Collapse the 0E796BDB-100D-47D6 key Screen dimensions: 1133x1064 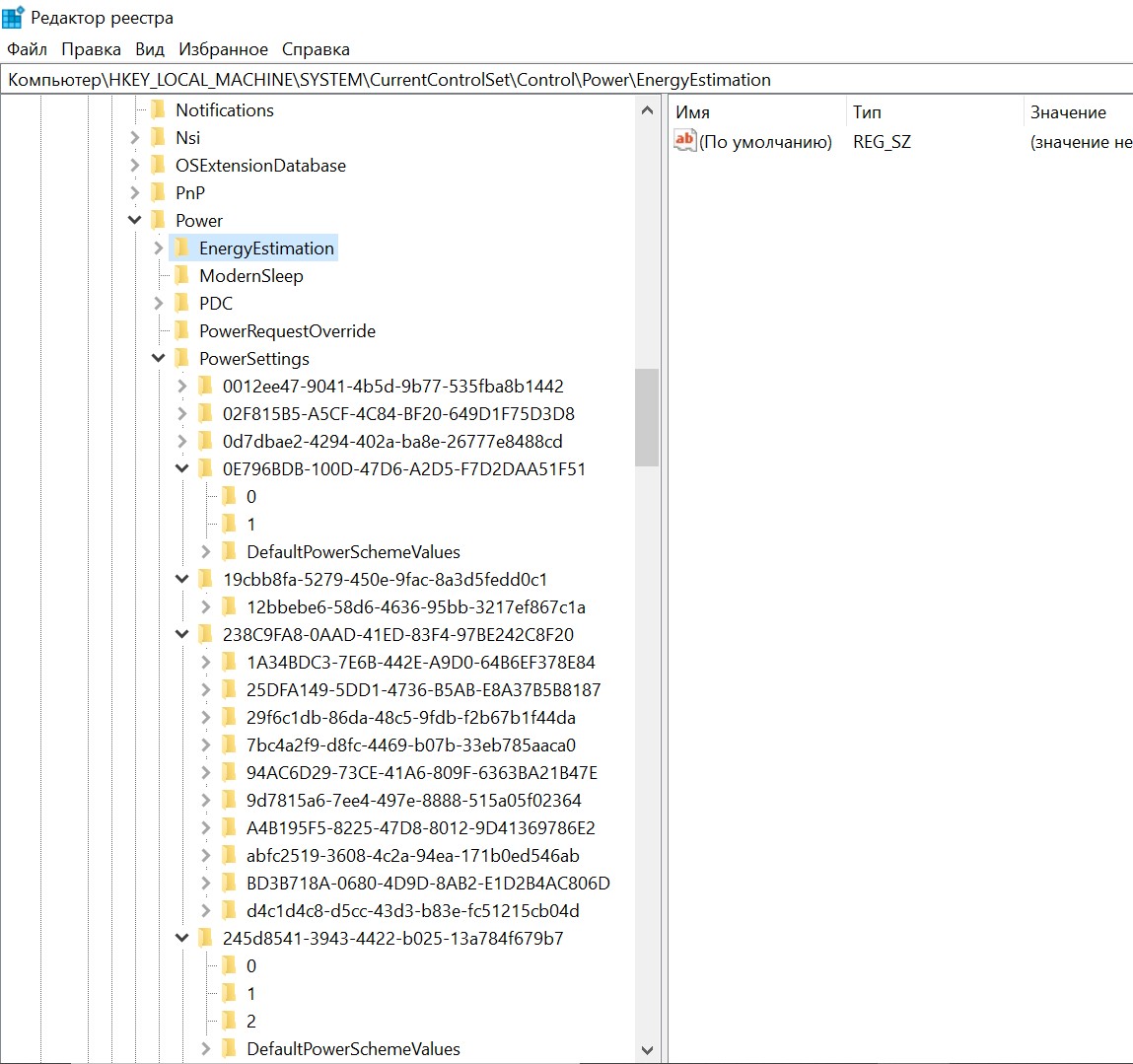tap(182, 468)
